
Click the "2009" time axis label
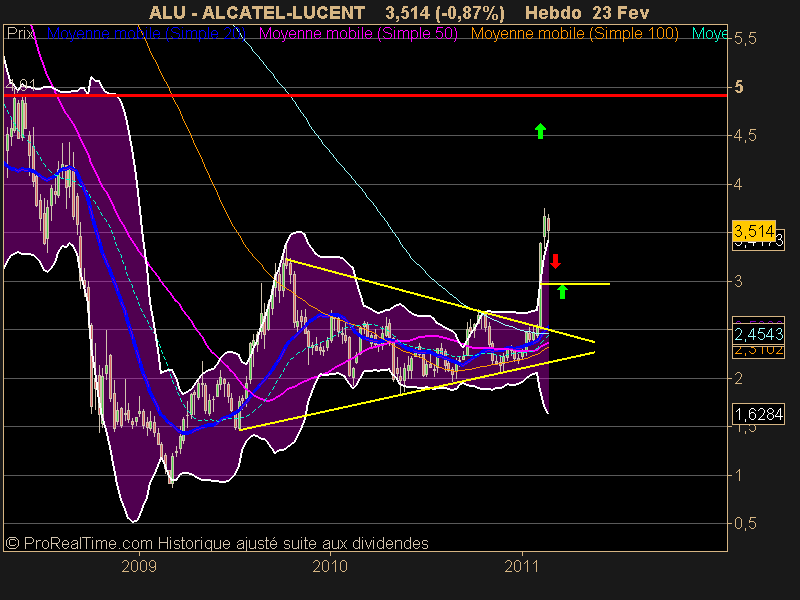pos(139,566)
